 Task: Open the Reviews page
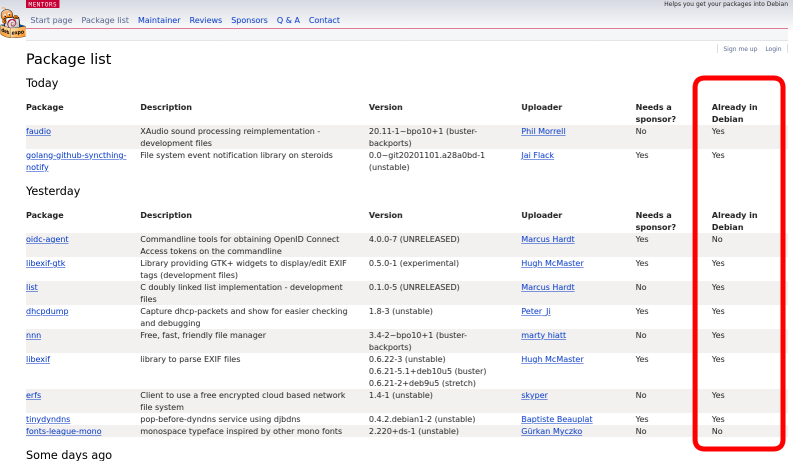(205, 20)
